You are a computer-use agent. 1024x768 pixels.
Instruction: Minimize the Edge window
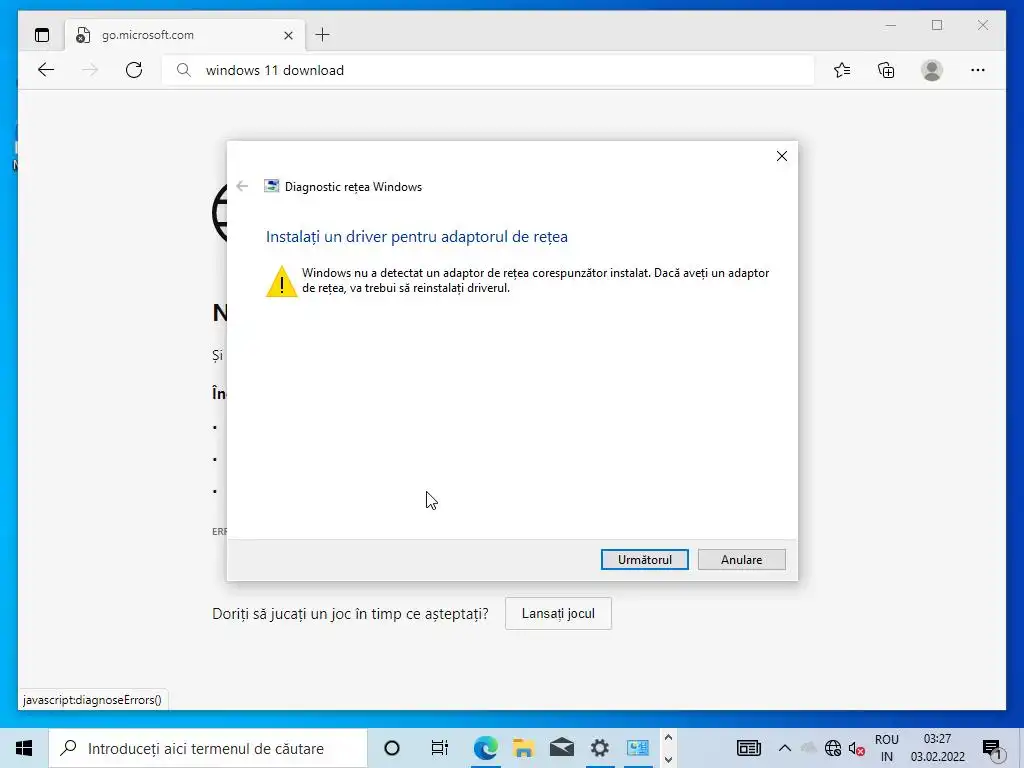tap(891, 25)
